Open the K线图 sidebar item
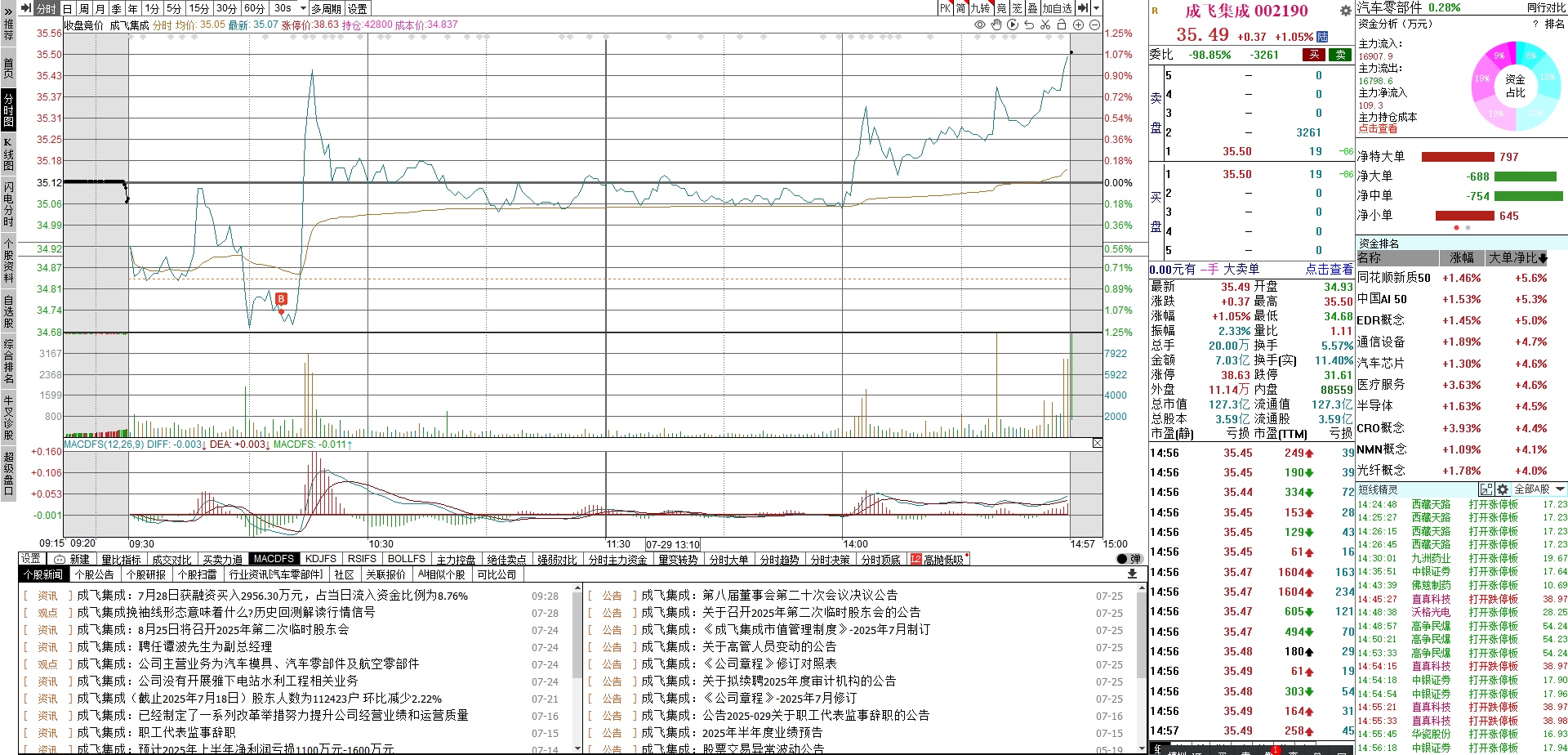1568x755 pixels. point(8,154)
